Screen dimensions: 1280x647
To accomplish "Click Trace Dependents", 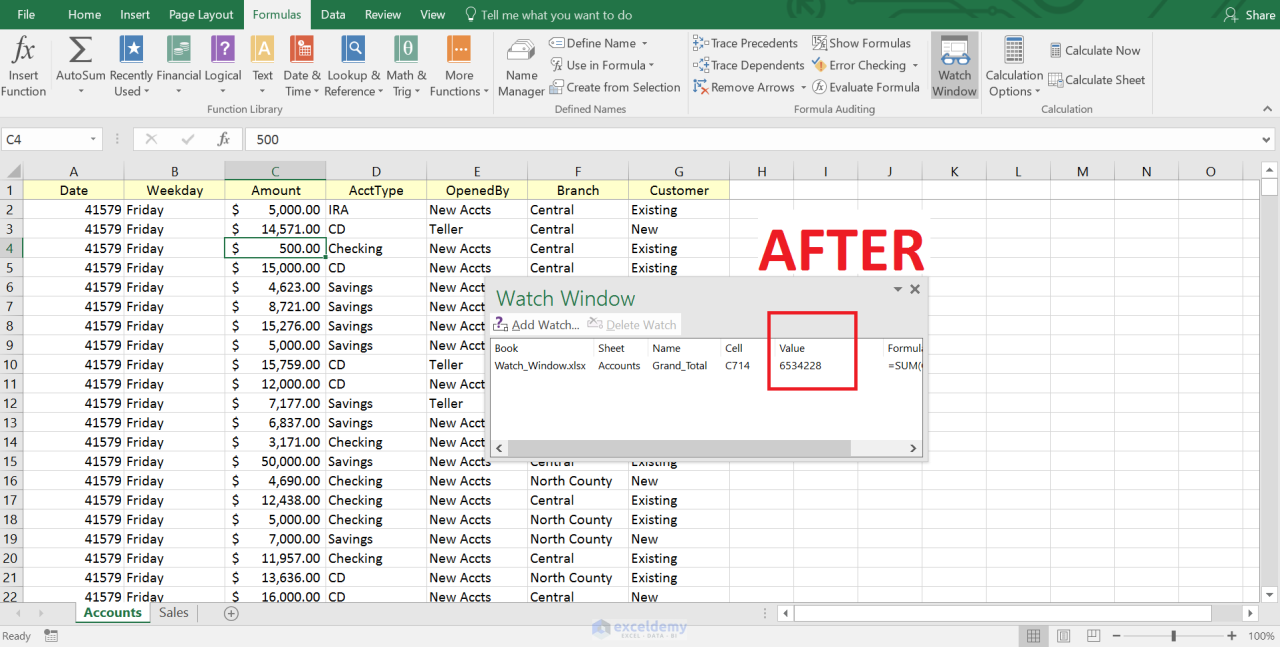I will pyautogui.click(x=749, y=65).
